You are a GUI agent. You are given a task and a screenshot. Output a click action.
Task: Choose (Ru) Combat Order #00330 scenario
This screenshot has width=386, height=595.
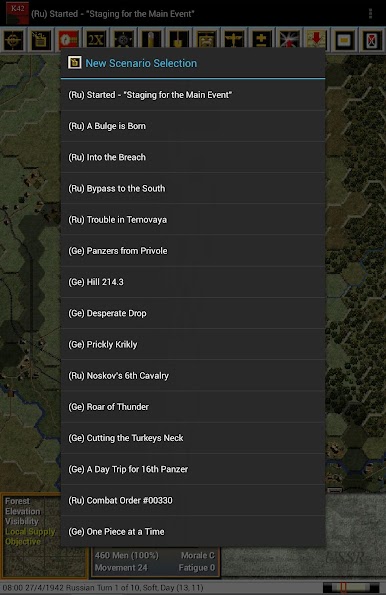tap(193, 501)
